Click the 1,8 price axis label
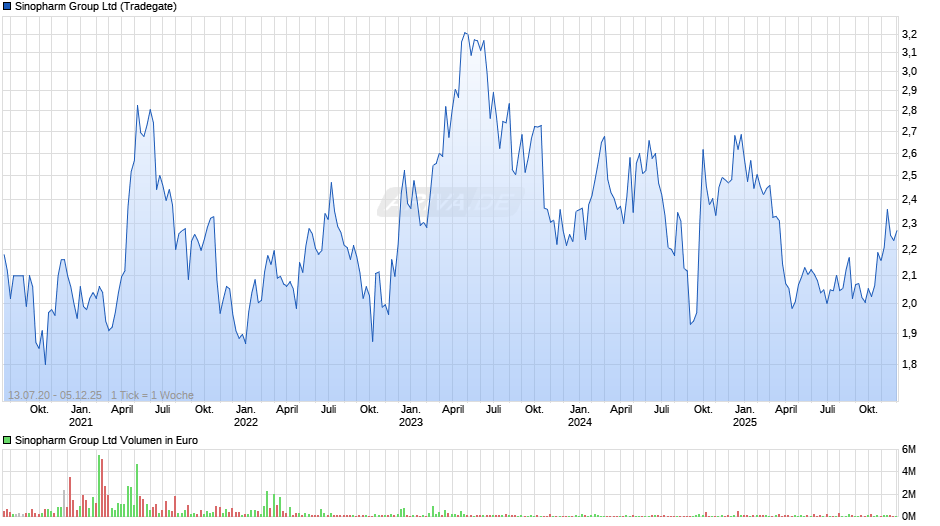Image resolution: width=940 pixels, height=526 pixels. (909, 364)
